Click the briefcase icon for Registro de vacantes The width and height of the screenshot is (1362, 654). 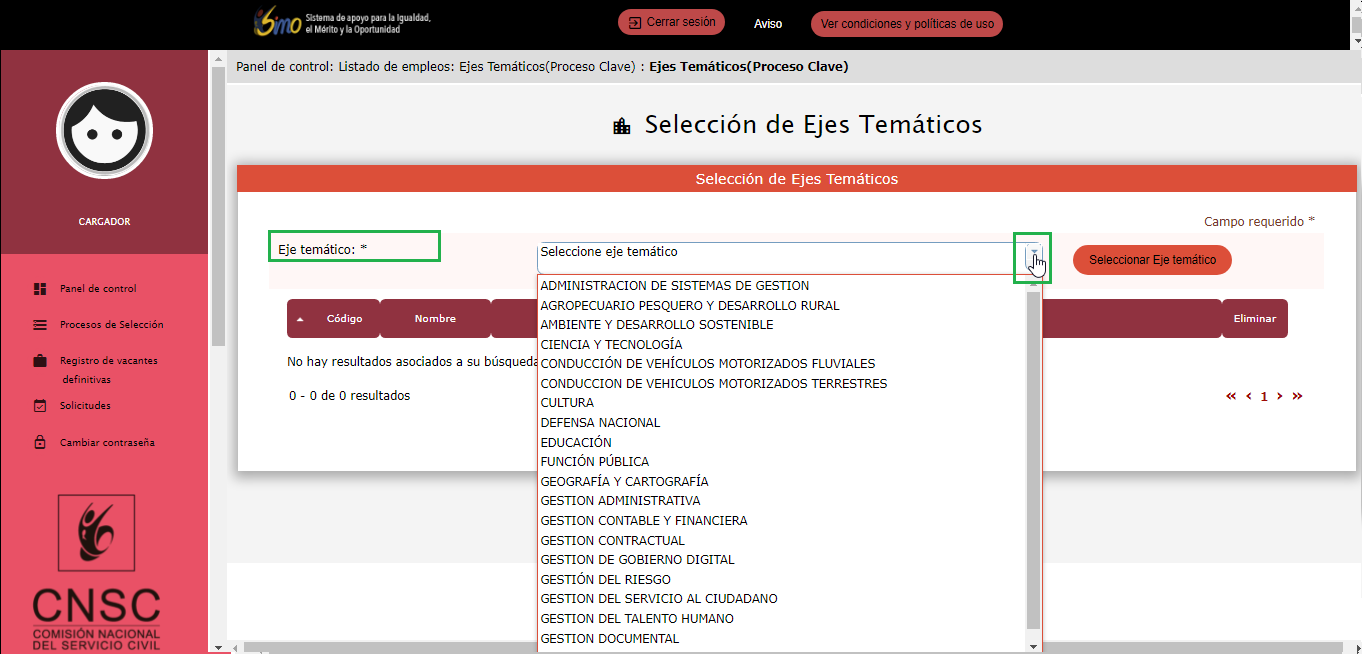tap(40, 361)
